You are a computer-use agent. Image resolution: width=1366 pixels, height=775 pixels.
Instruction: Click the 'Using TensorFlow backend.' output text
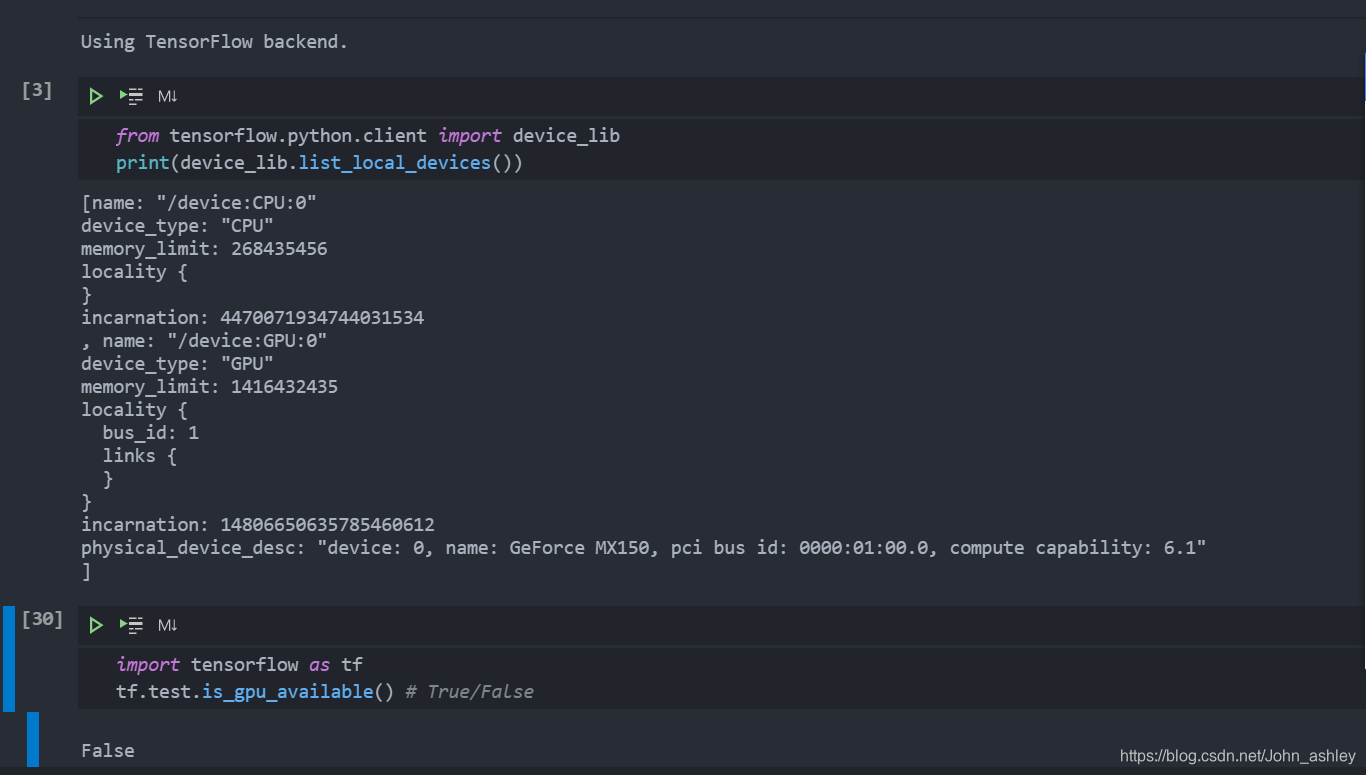pyautogui.click(x=214, y=42)
